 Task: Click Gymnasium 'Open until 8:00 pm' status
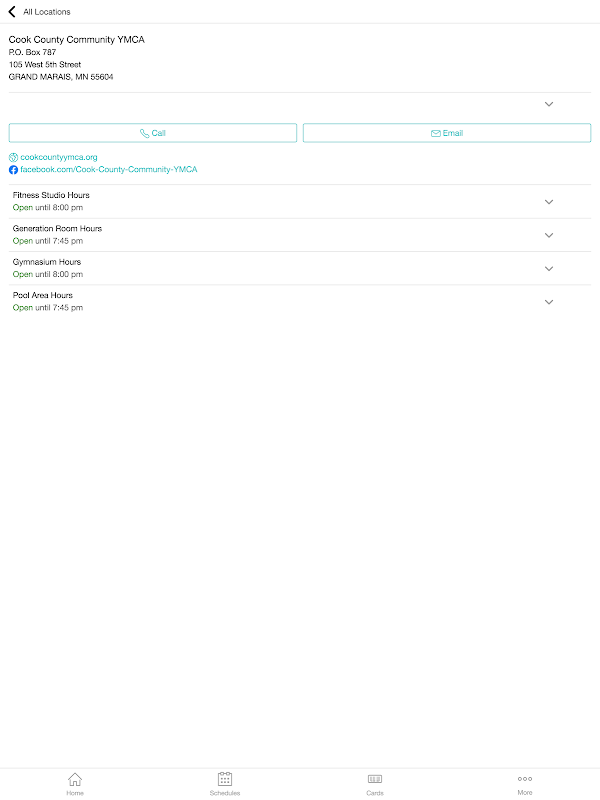click(x=48, y=274)
